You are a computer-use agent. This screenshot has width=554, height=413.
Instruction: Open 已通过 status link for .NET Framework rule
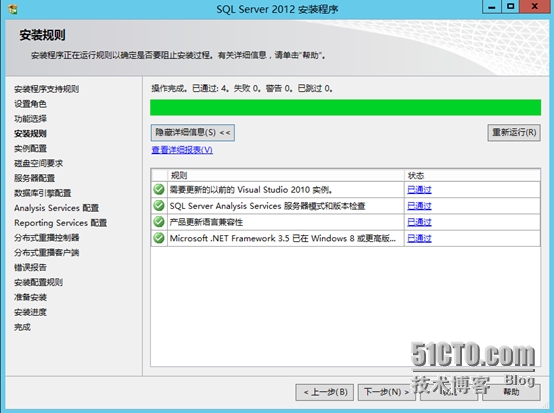[x=419, y=238]
